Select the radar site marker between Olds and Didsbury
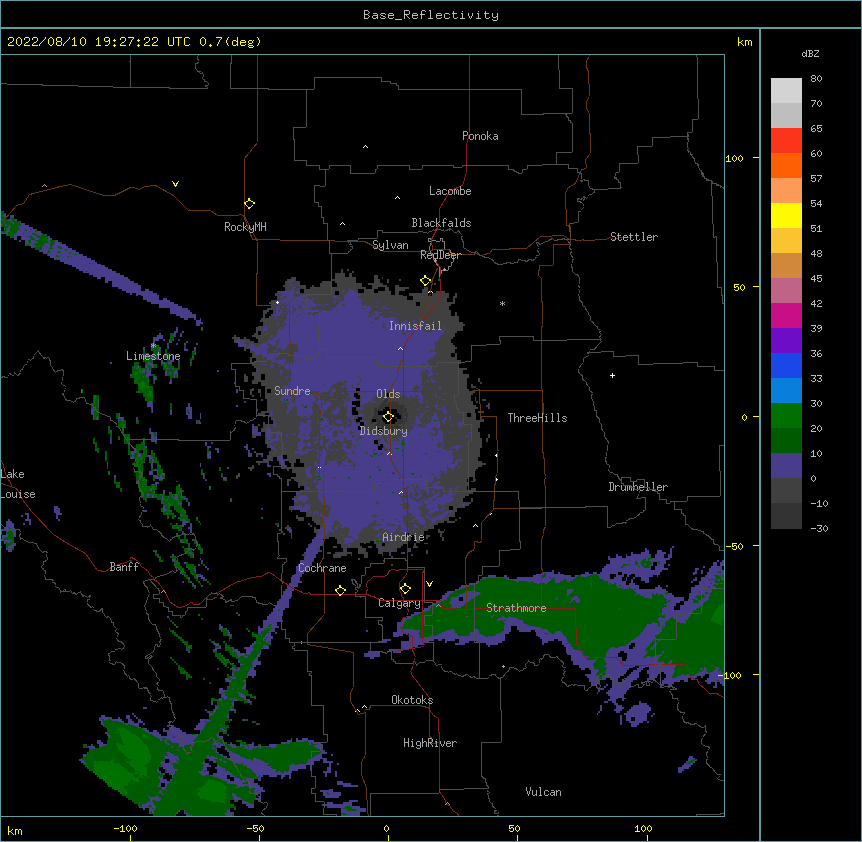The image size is (862, 842). click(388, 417)
